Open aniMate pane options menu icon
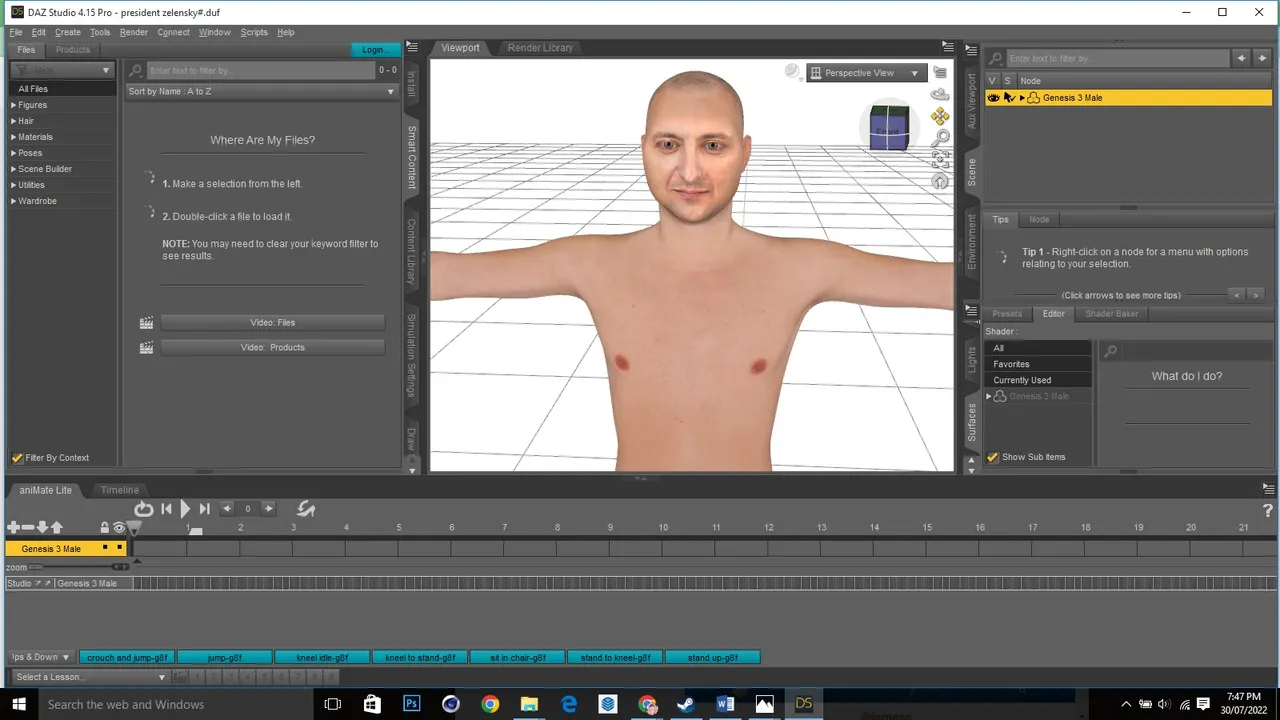 click(1268, 488)
